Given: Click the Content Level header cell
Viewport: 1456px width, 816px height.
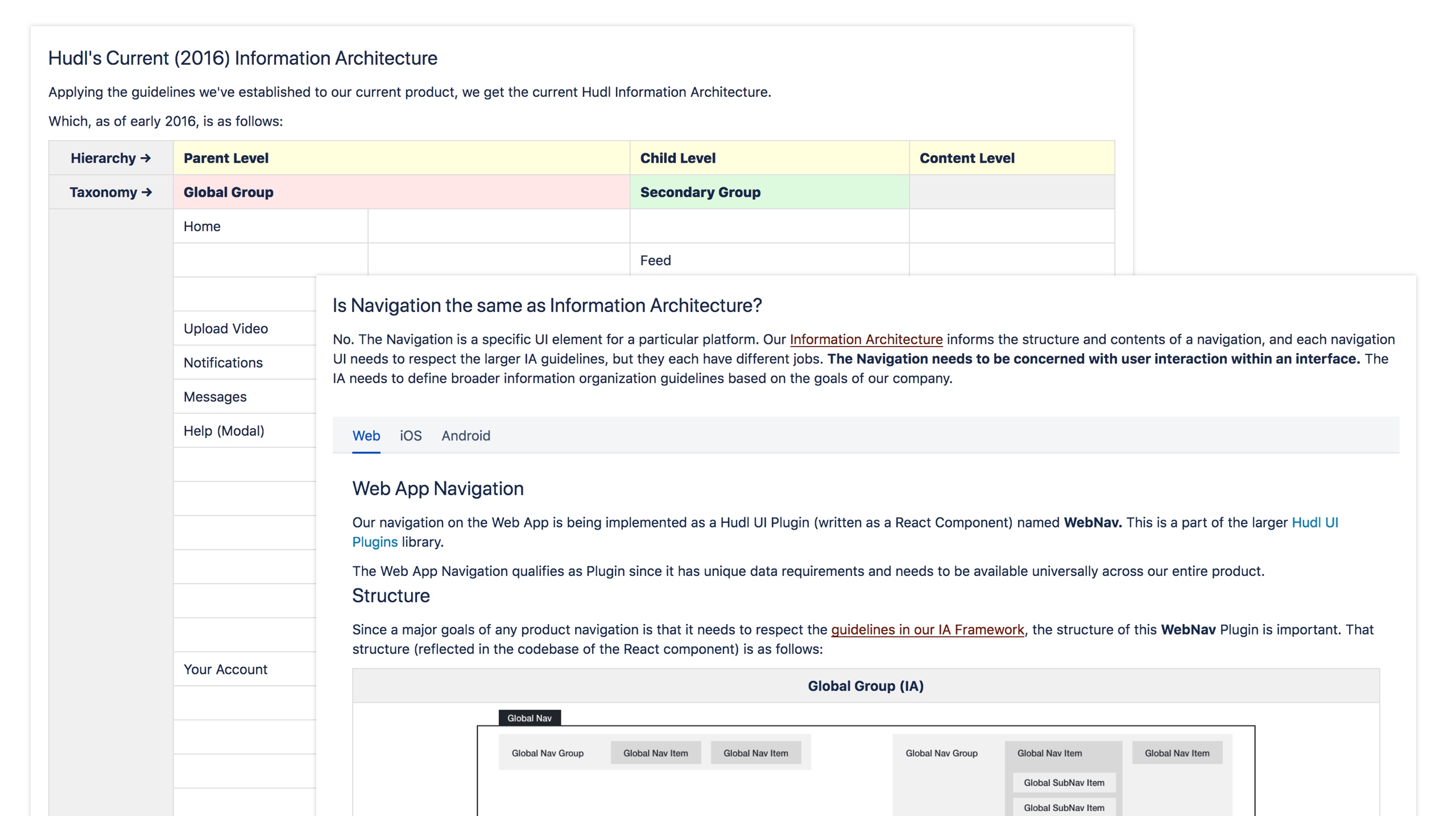Looking at the screenshot, I should pos(1012,158).
